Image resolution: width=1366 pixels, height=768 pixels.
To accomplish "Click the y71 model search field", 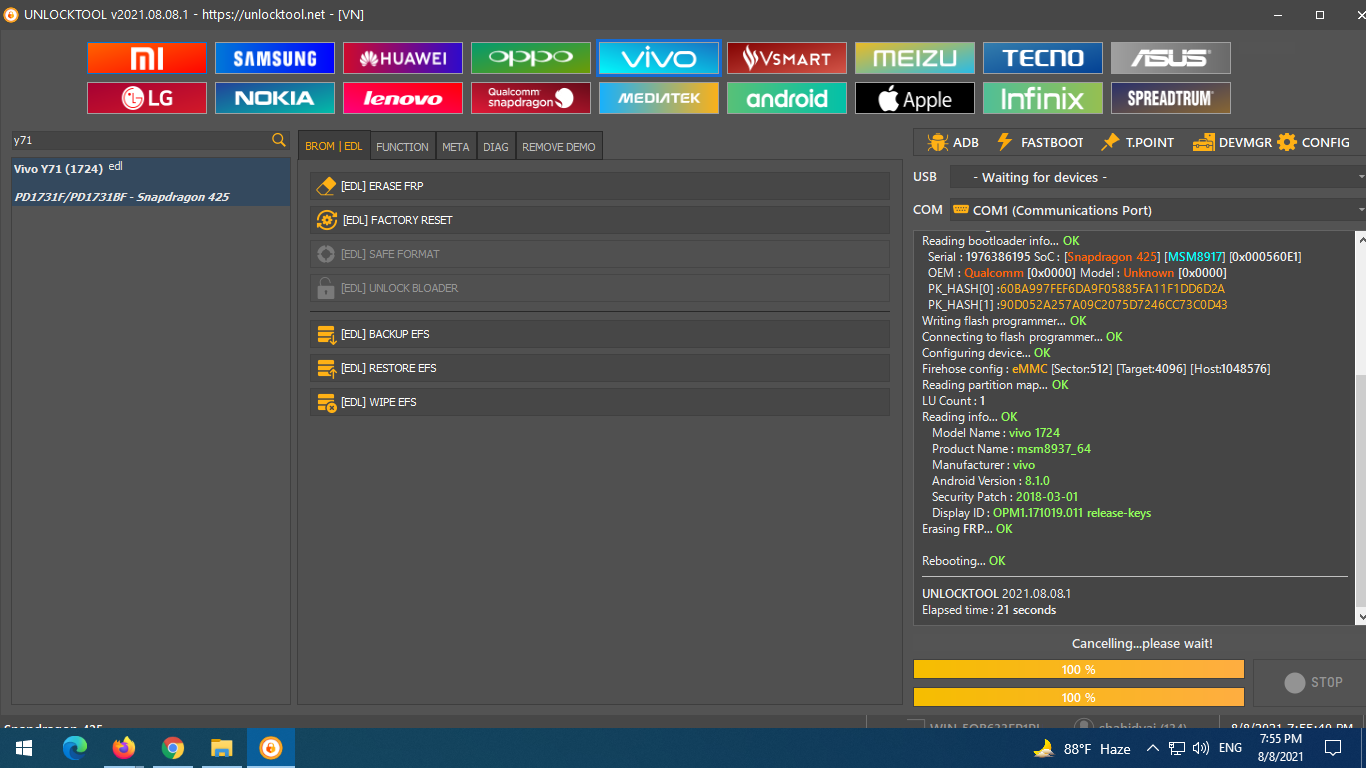I will (141, 140).
